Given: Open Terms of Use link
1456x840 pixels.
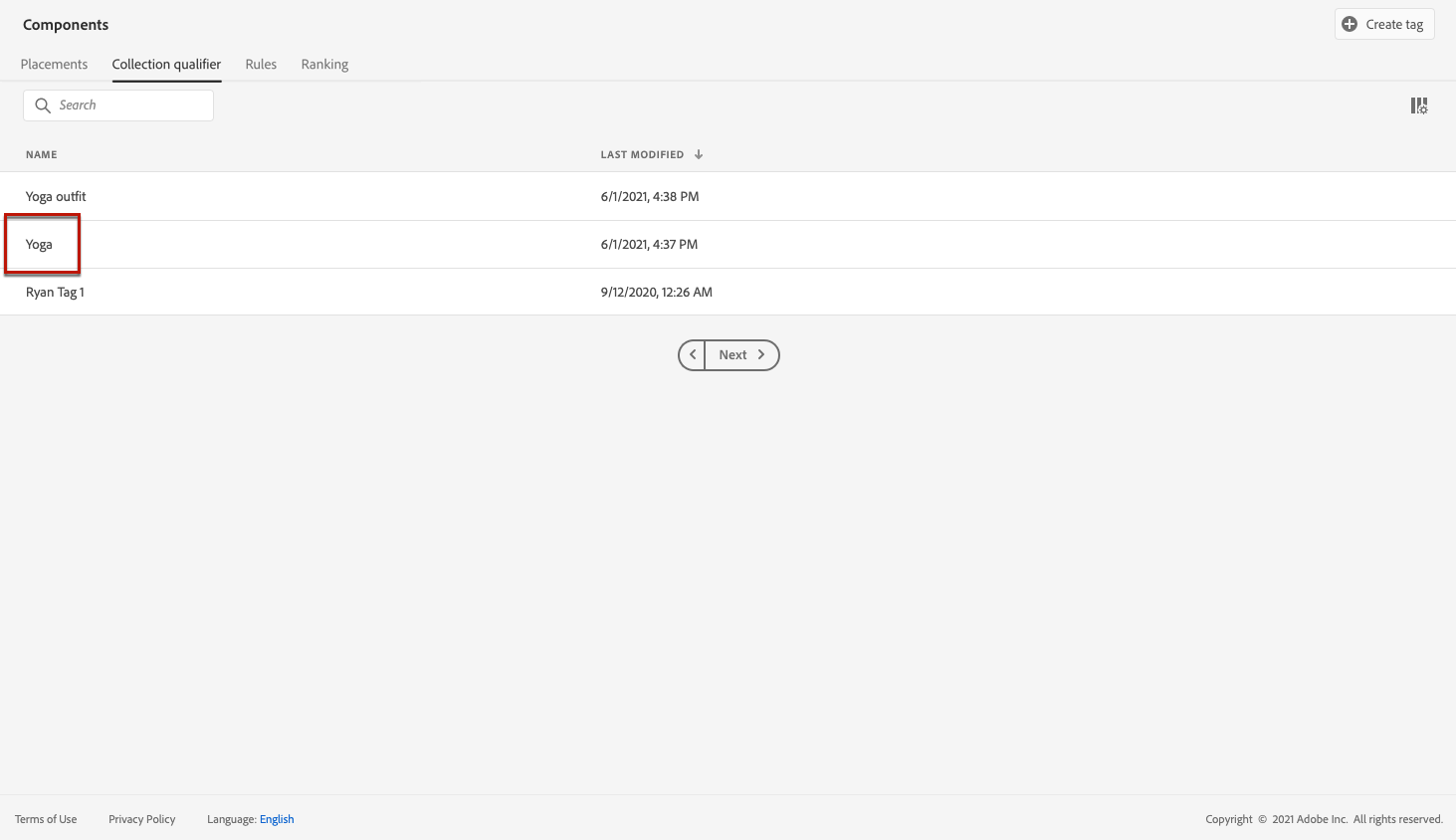Looking at the screenshot, I should [x=46, y=819].
